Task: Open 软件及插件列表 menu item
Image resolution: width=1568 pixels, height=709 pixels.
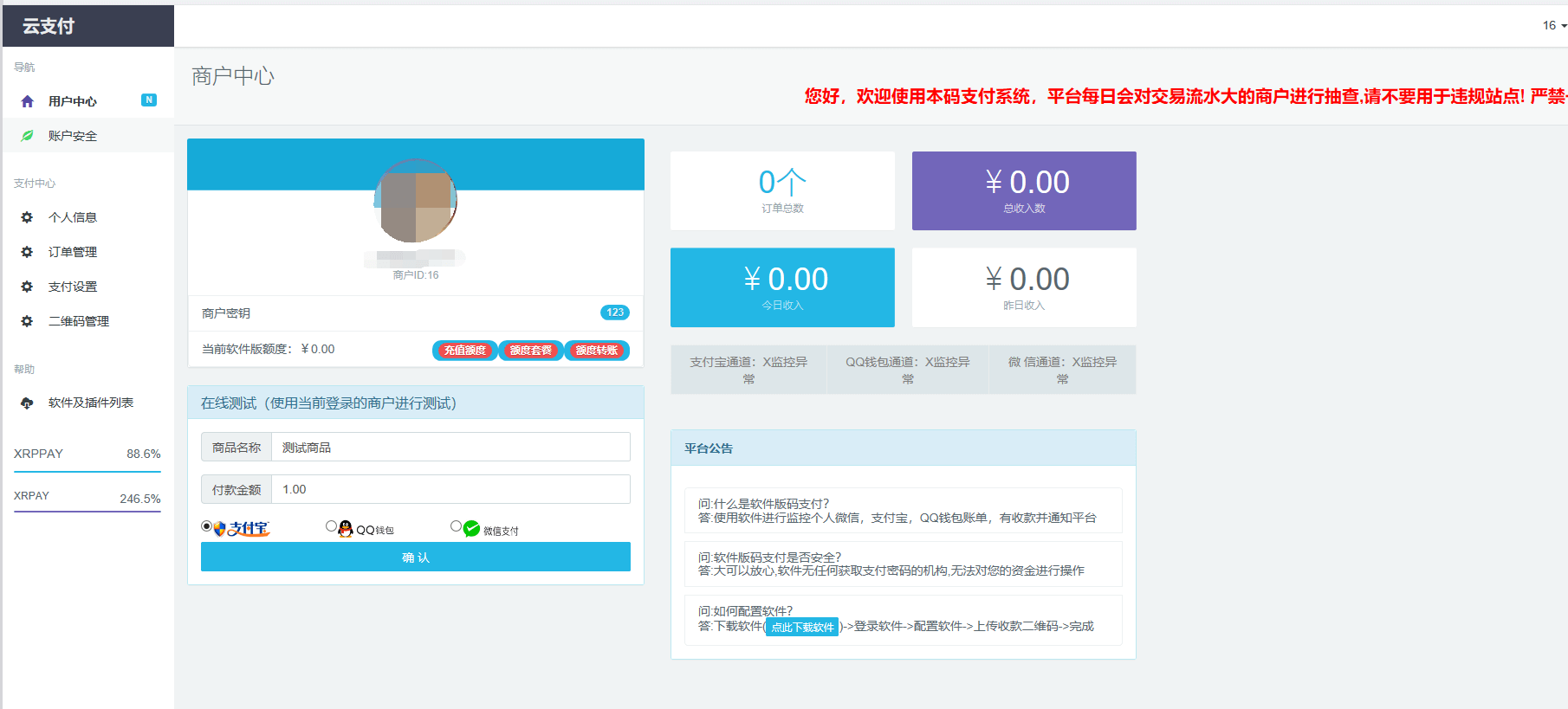Action: click(88, 403)
